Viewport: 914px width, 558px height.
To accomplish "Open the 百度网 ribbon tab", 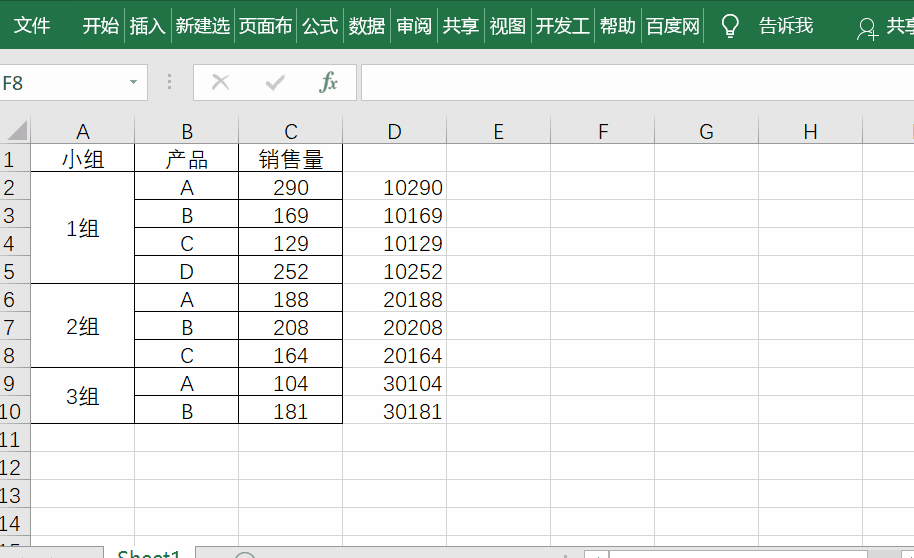I will tap(673, 26).
